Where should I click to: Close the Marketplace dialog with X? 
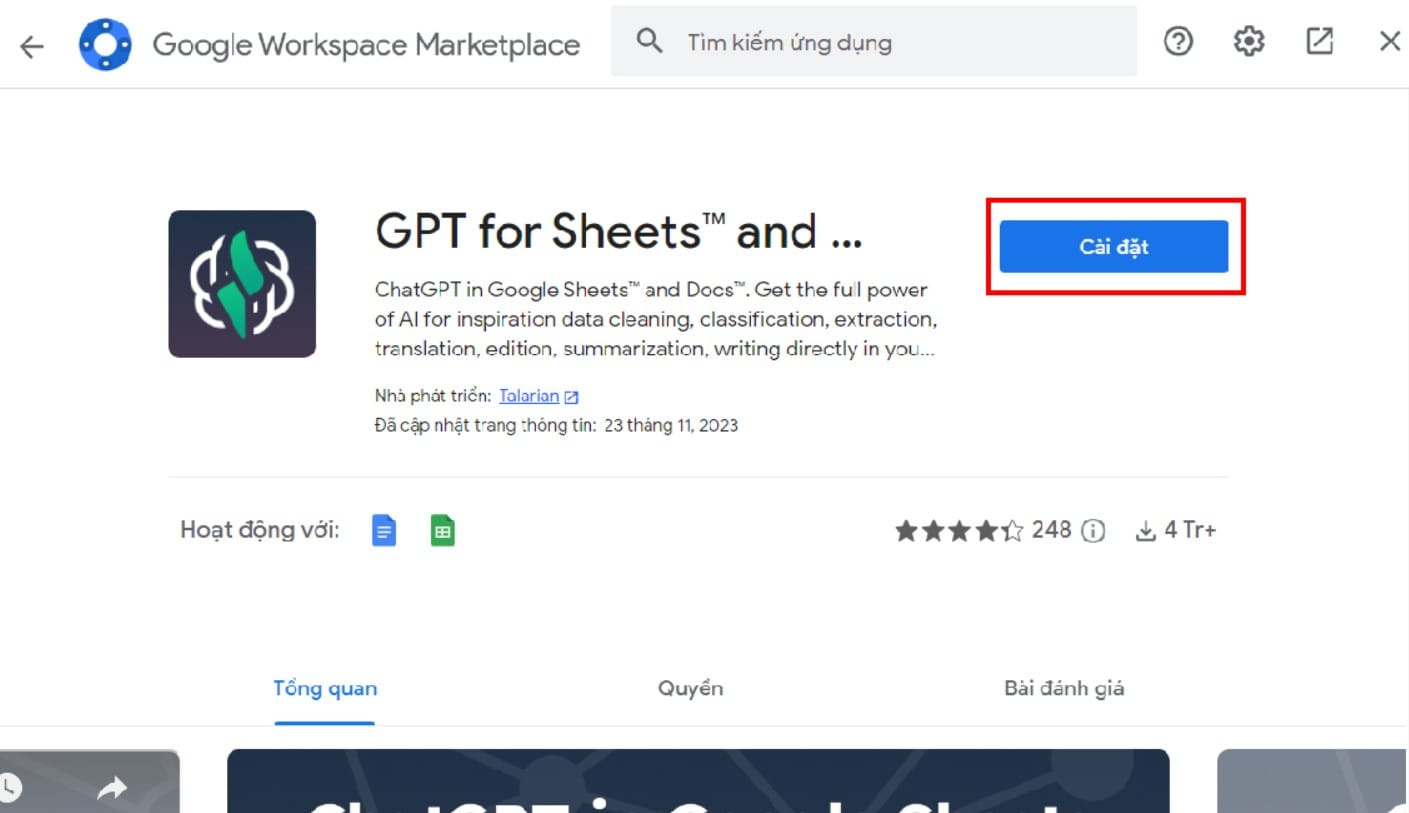(1390, 42)
